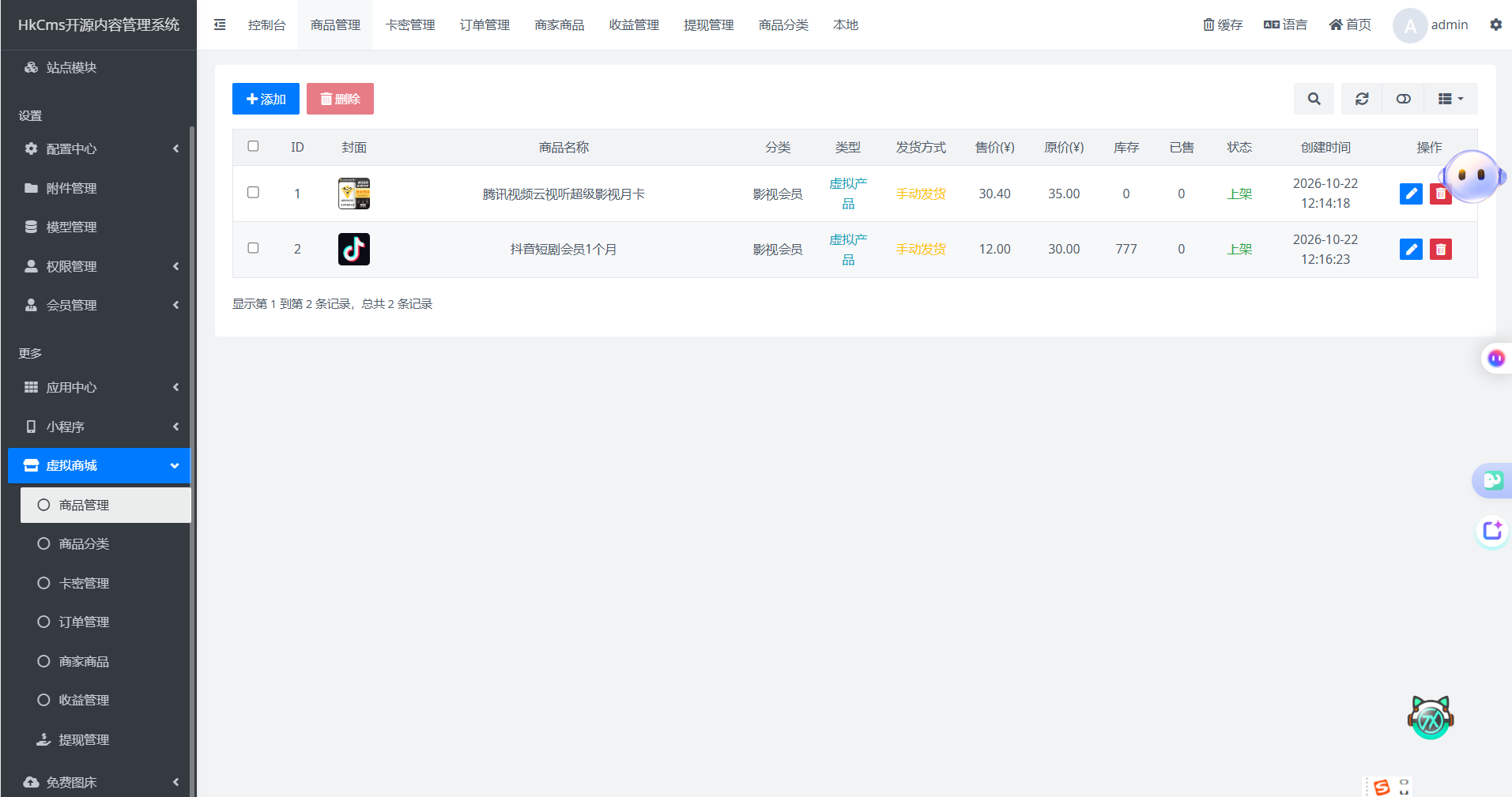Clear cache with the 缓存 trash icon
This screenshot has width=1512, height=797.
point(1223,24)
